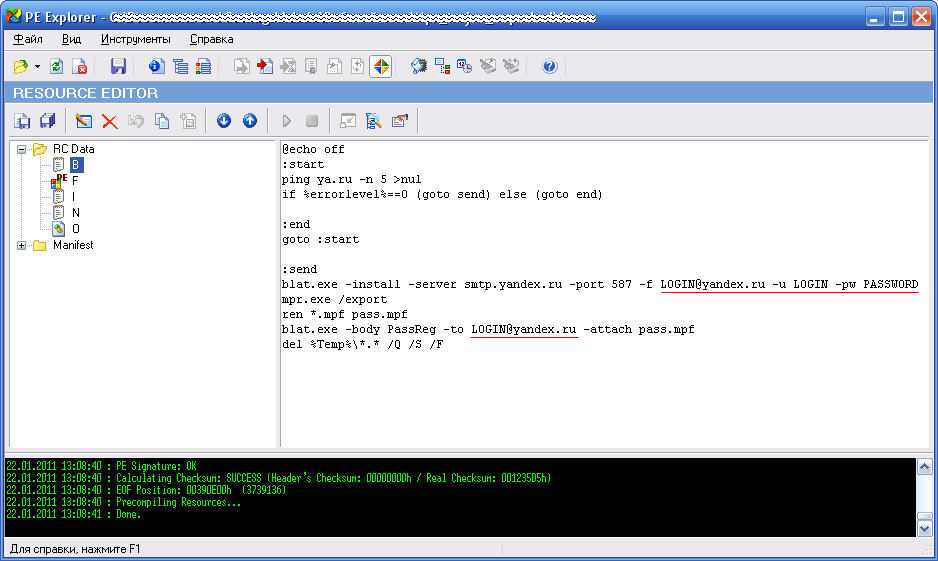Collapse the RC Data folder
The width and height of the screenshot is (938, 561).
click(22, 150)
